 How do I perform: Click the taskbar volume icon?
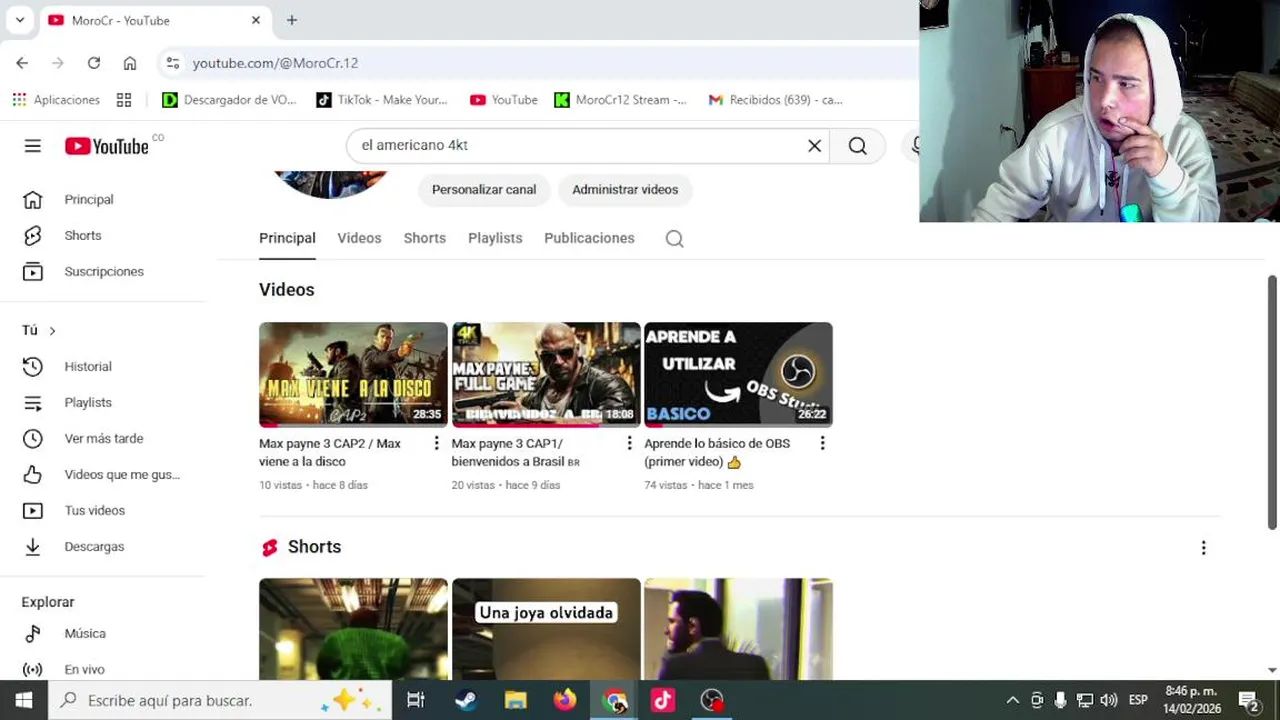(1108, 700)
